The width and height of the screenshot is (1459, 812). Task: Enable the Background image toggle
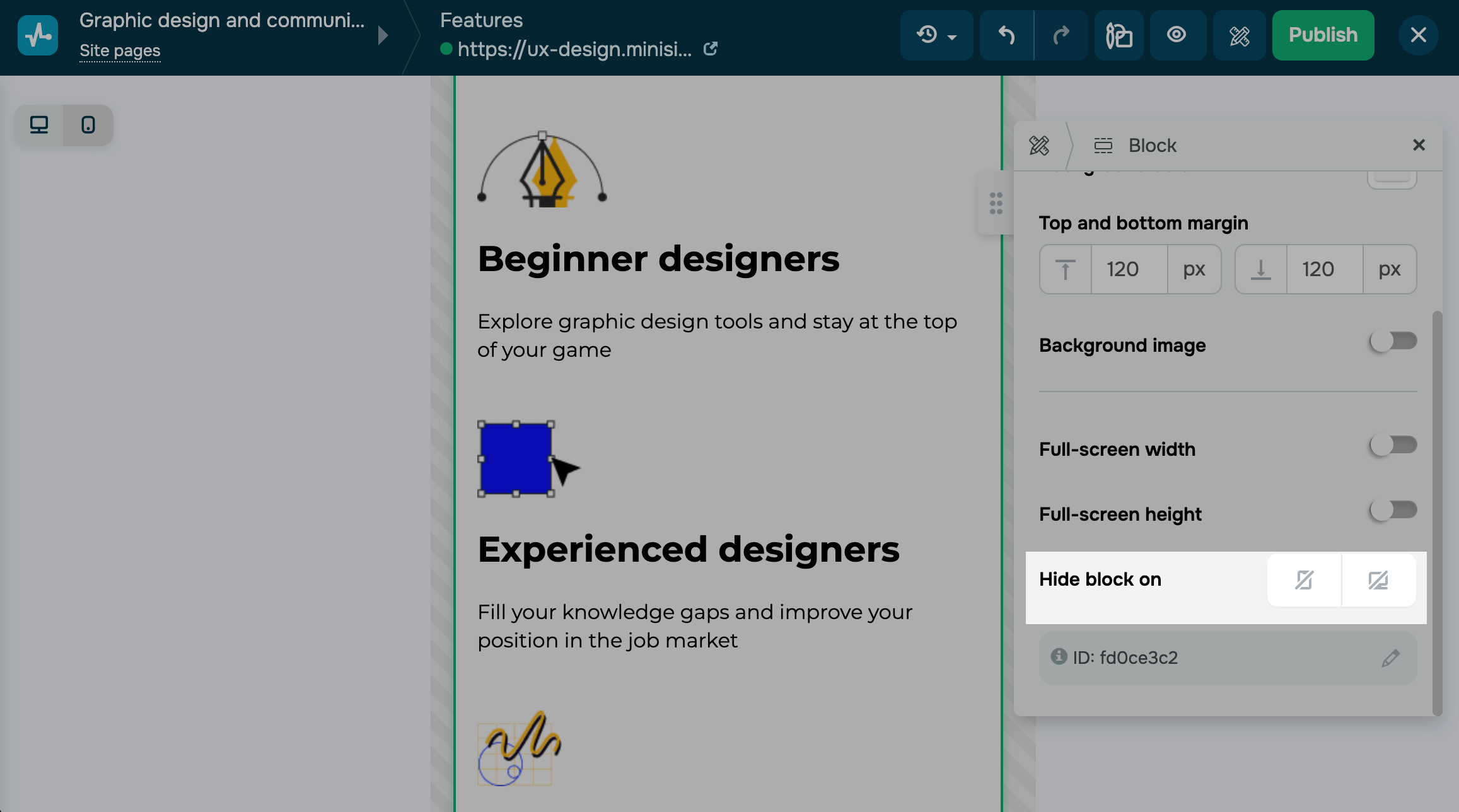1393,341
